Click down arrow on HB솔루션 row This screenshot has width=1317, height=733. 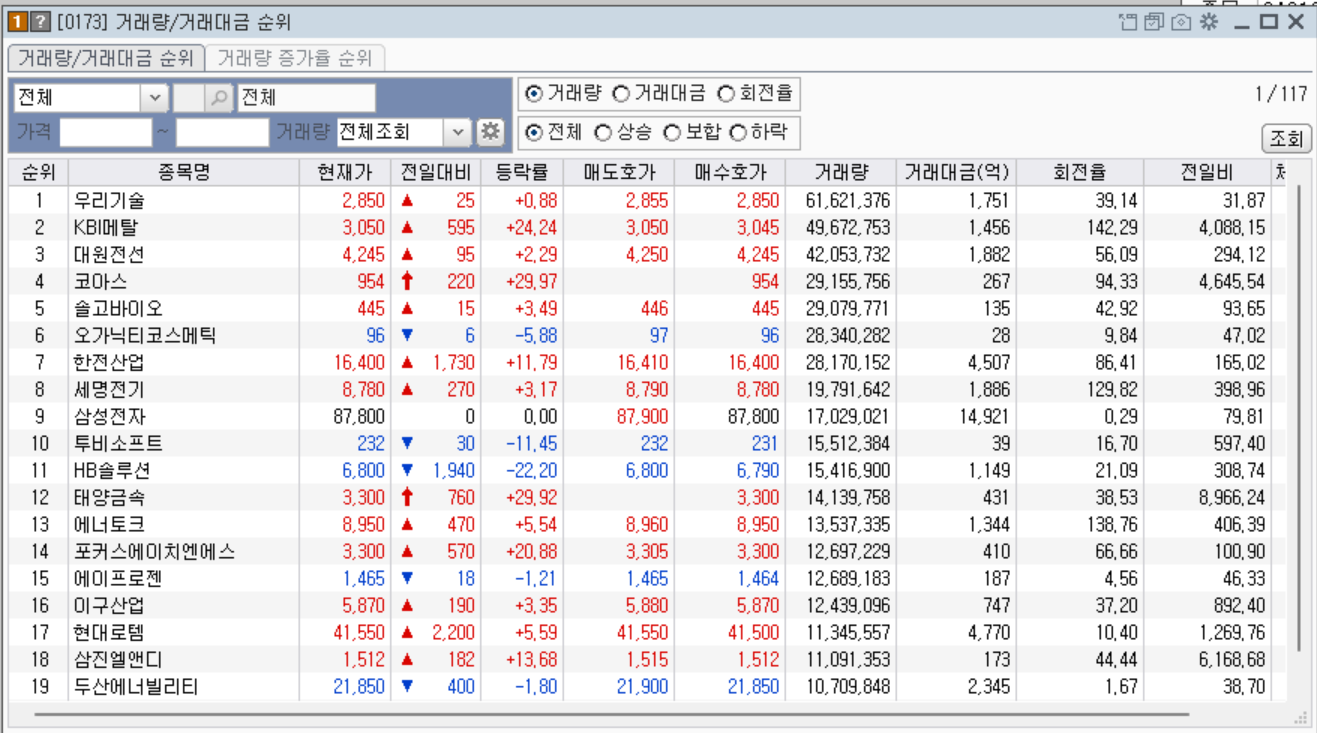point(407,471)
